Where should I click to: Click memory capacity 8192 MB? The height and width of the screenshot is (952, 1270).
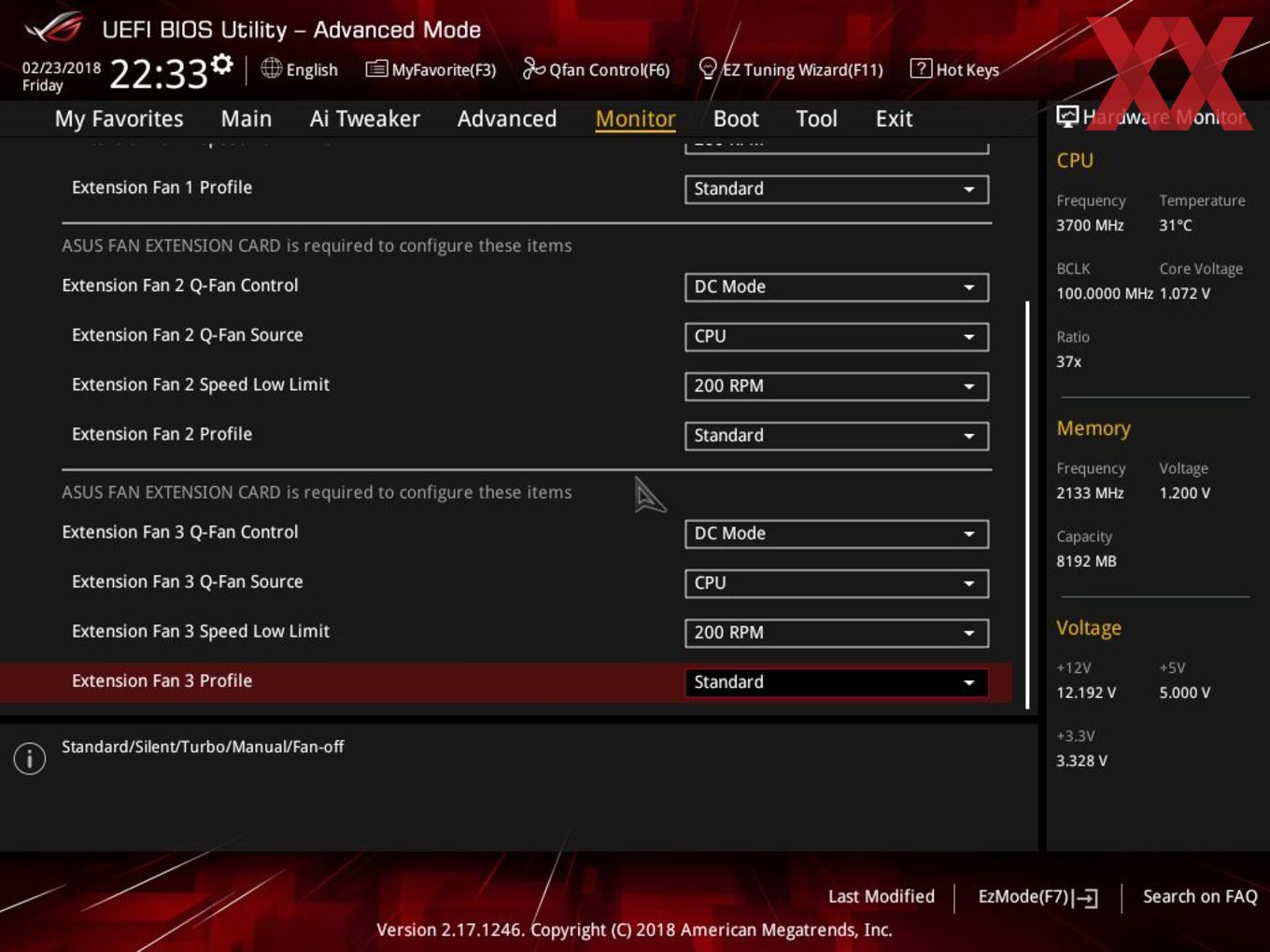click(1086, 561)
